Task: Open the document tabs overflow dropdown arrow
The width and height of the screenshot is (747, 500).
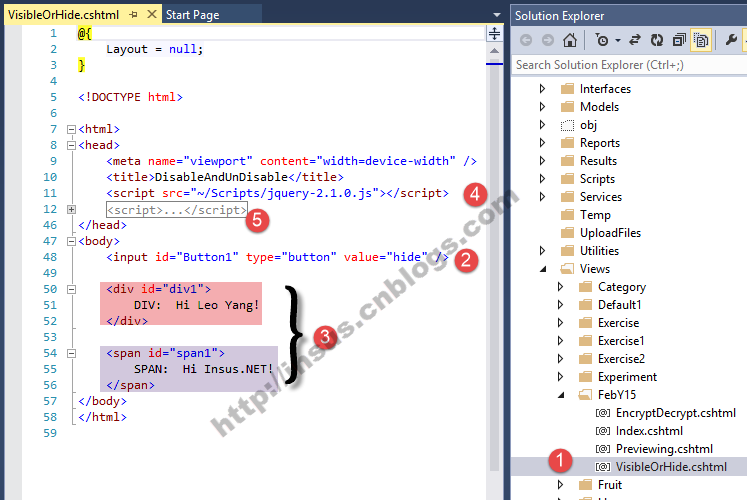Action: pyautogui.click(x=496, y=15)
